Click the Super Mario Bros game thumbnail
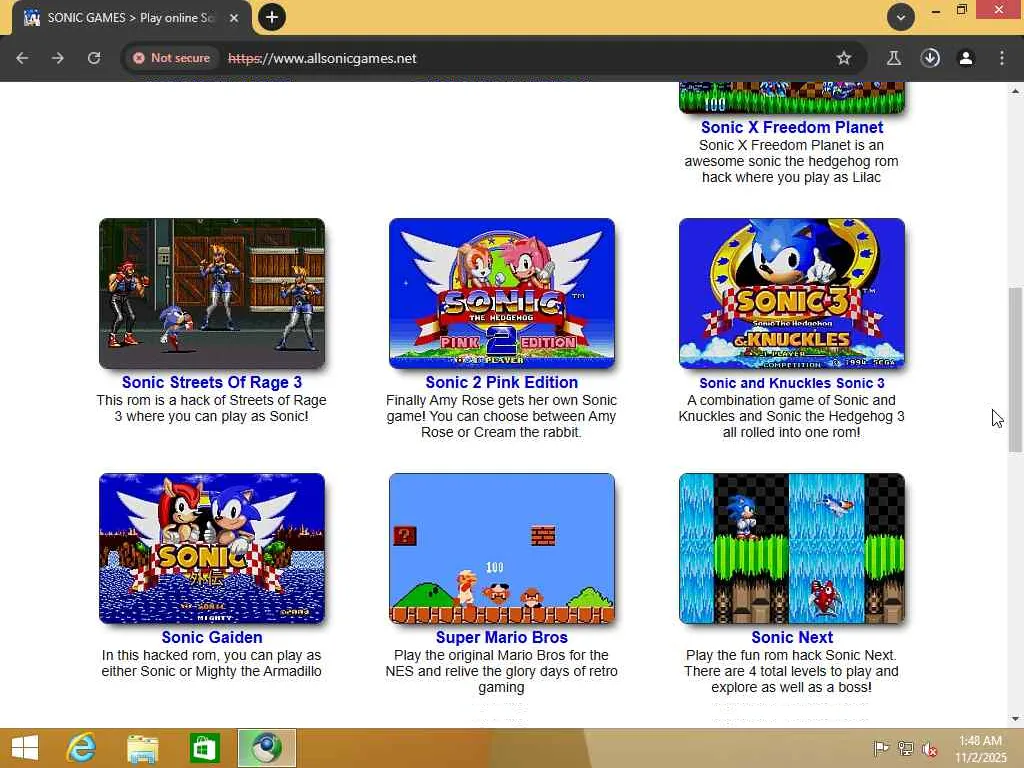This screenshot has height=768, width=1024. pyautogui.click(x=502, y=549)
